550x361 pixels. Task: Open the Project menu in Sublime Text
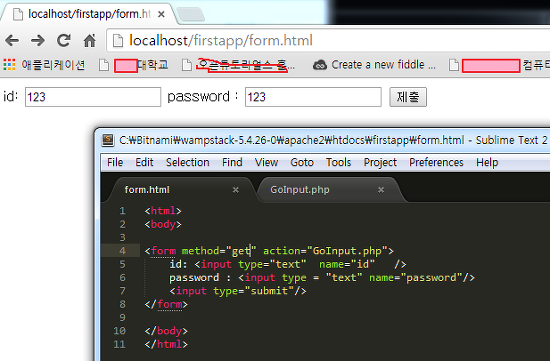click(380, 162)
